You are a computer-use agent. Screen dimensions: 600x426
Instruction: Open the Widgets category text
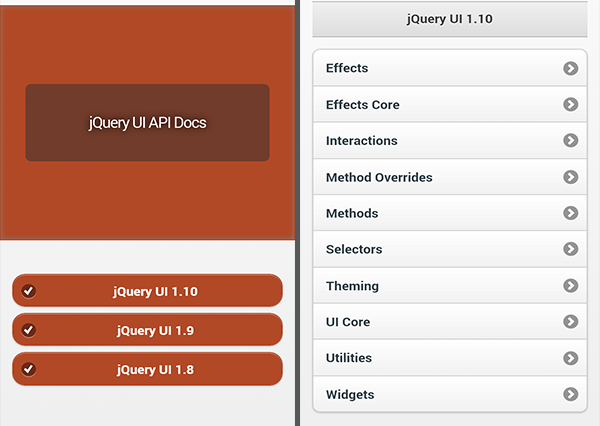(350, 395)
